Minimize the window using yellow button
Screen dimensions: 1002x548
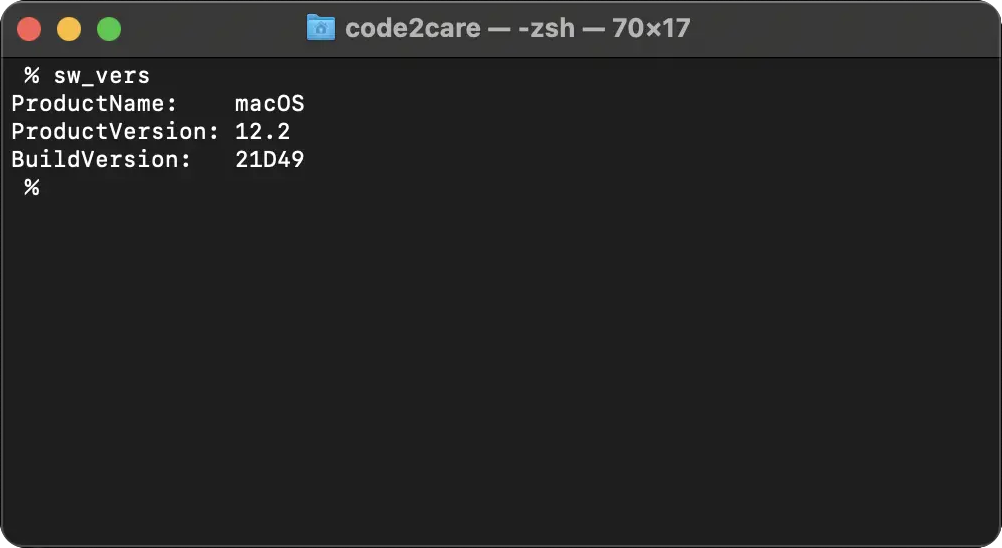69,29
